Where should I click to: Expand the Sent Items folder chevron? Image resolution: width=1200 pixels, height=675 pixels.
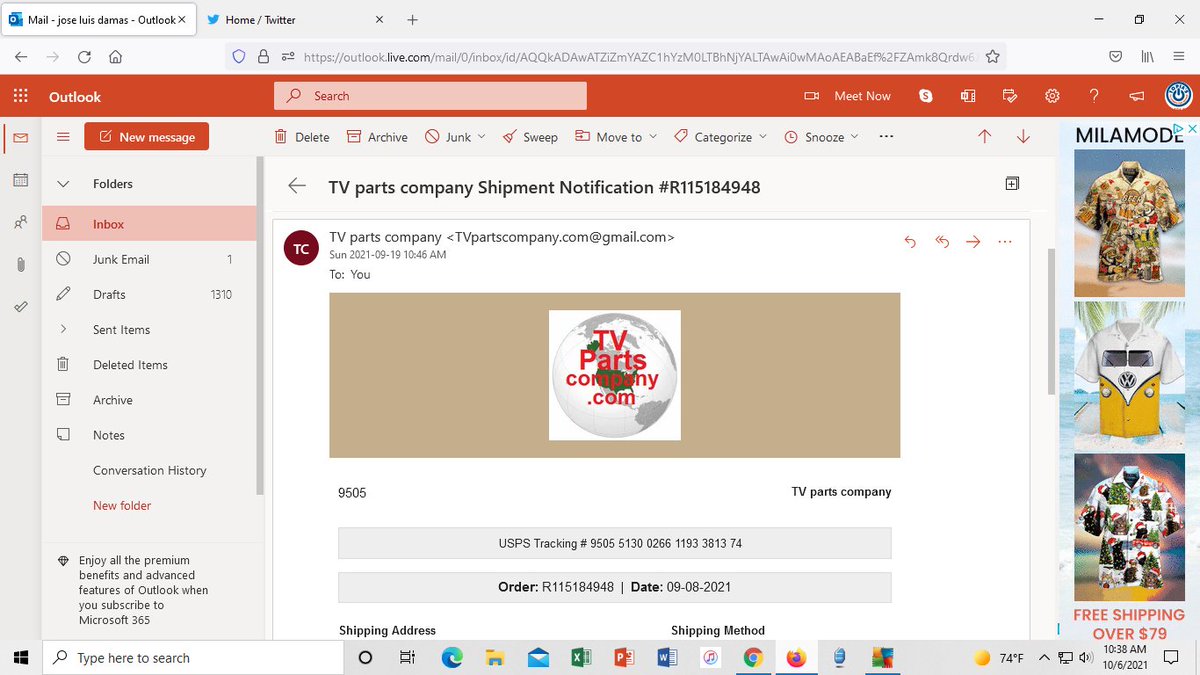(x=63, y=329)
